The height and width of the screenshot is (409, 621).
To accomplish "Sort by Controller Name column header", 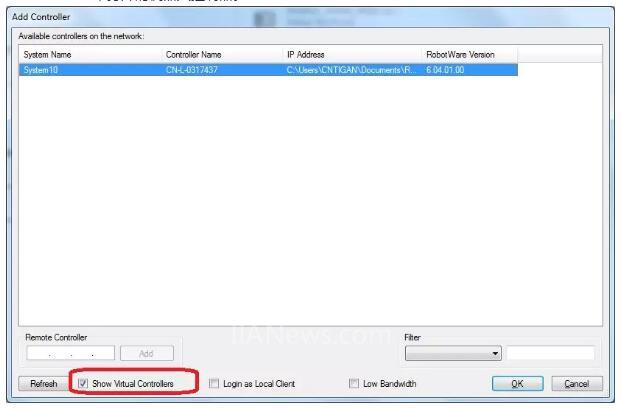I will click(223, 55).
